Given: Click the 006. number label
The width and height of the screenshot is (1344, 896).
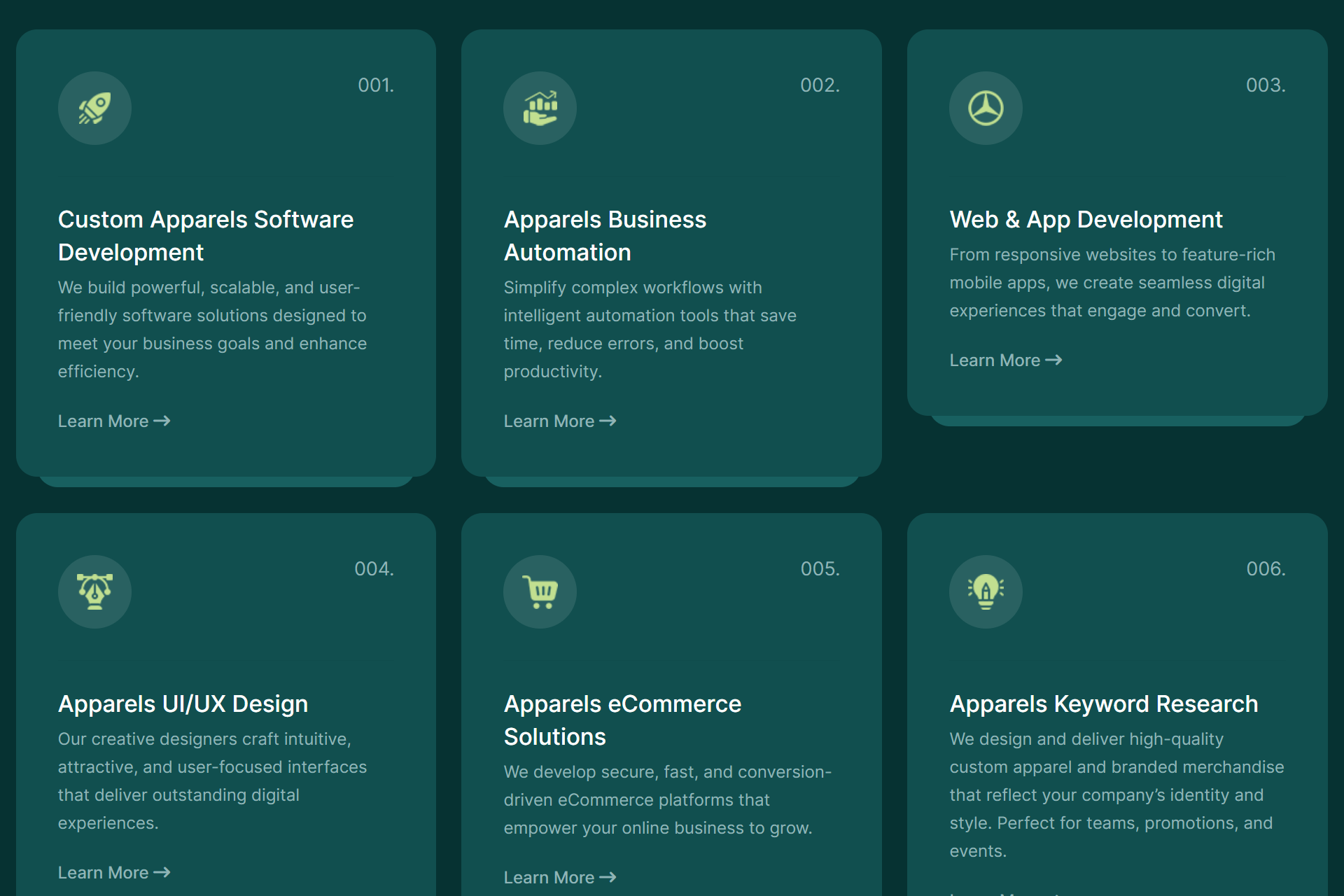Looking at the screenshot, I should [x=1266, y=569].
